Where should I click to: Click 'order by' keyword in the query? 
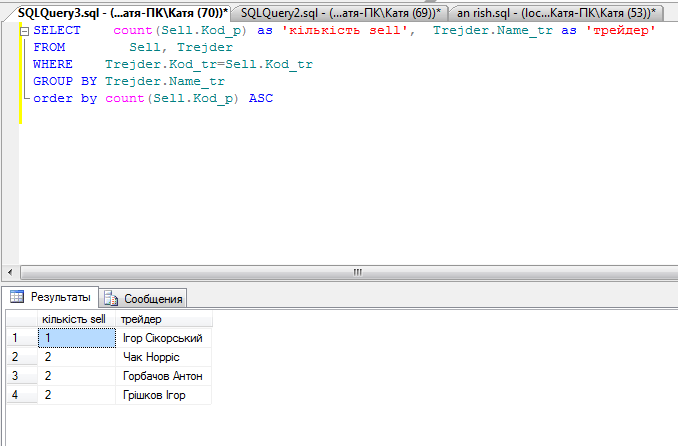pyautogui.click(x=65, y=99)
